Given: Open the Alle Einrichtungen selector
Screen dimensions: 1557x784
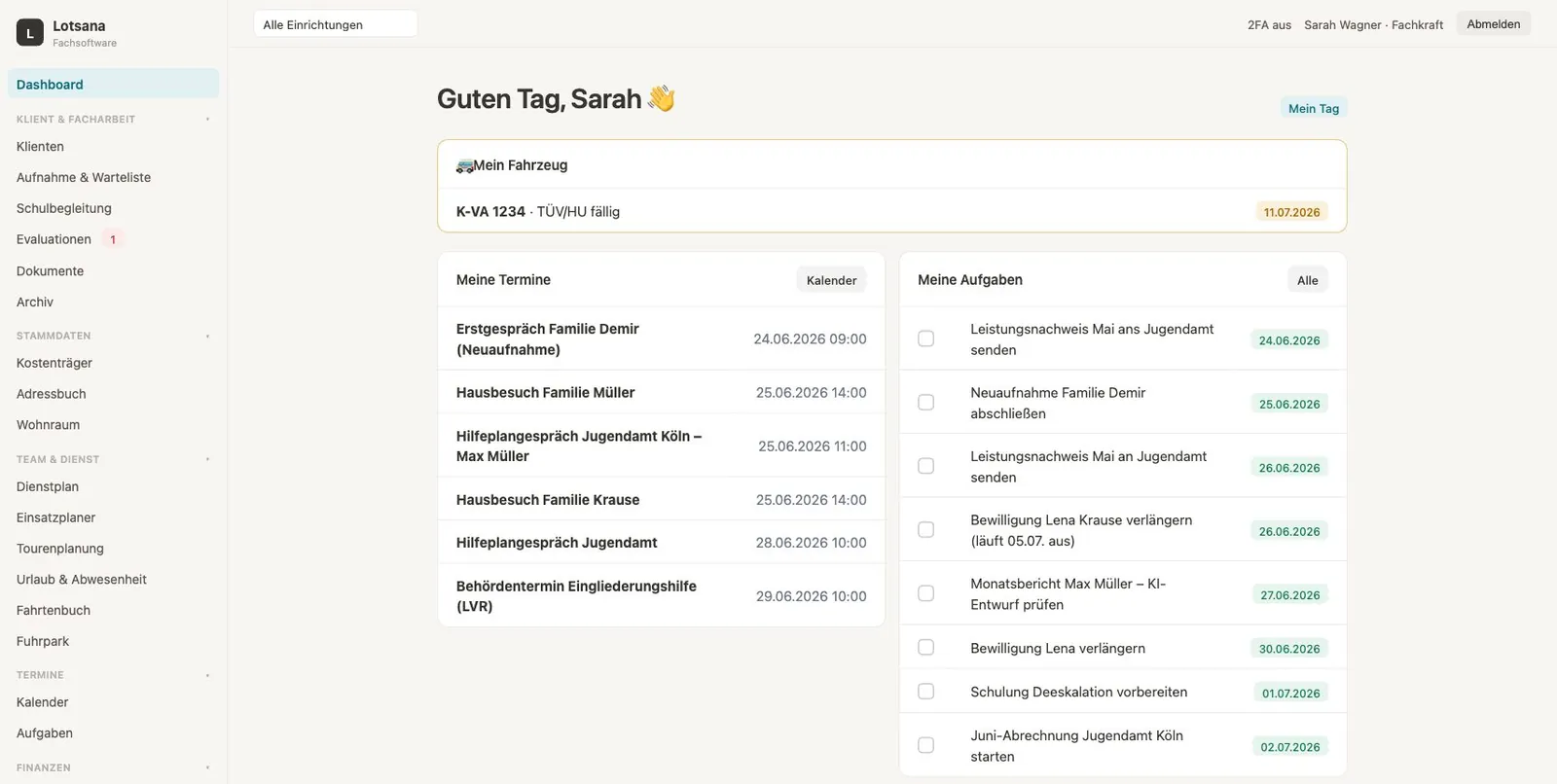Looking at the screenshot, I should tap(336, 24).
